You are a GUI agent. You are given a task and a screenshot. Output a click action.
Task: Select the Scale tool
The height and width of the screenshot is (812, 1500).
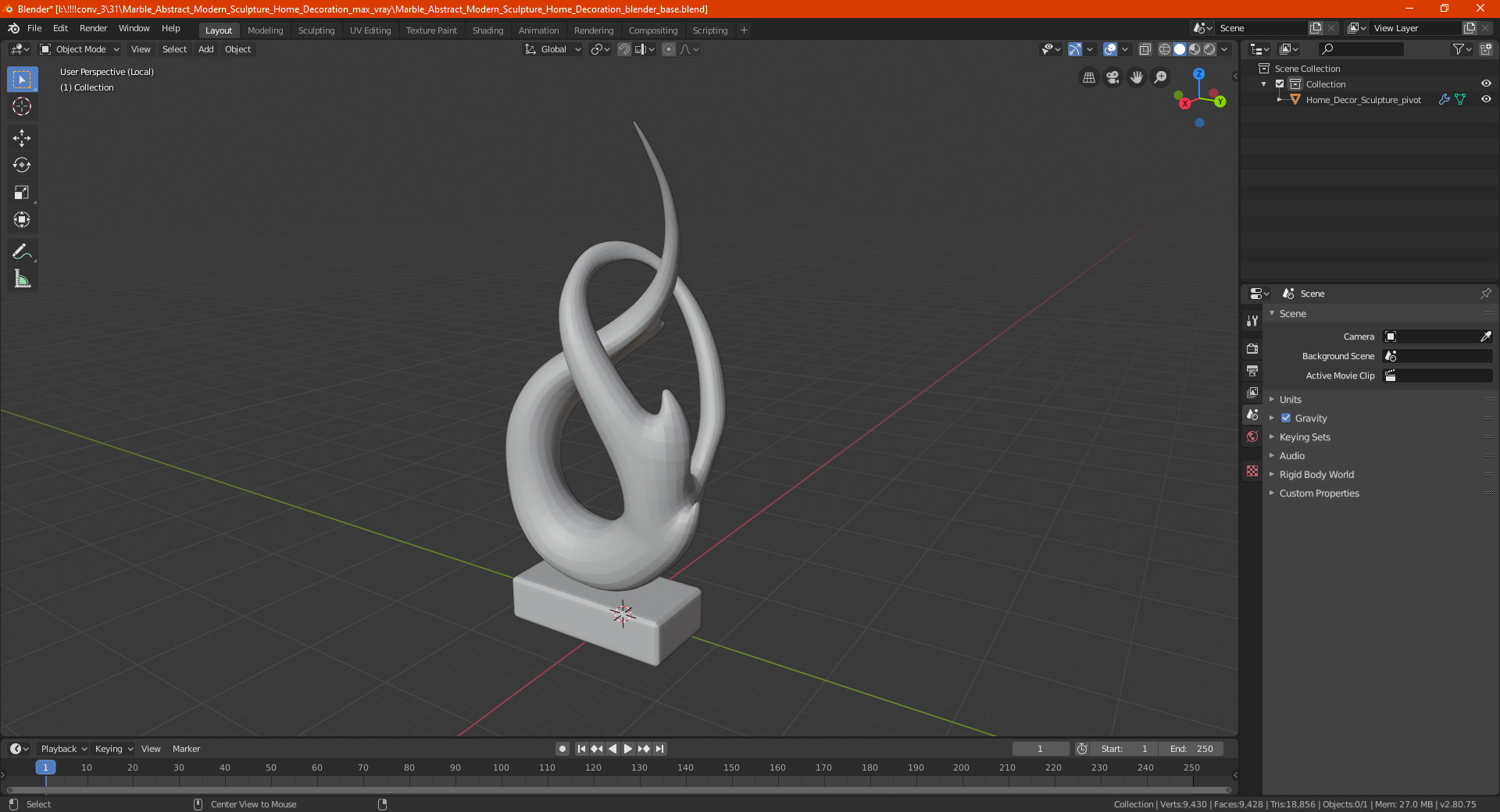23,193
